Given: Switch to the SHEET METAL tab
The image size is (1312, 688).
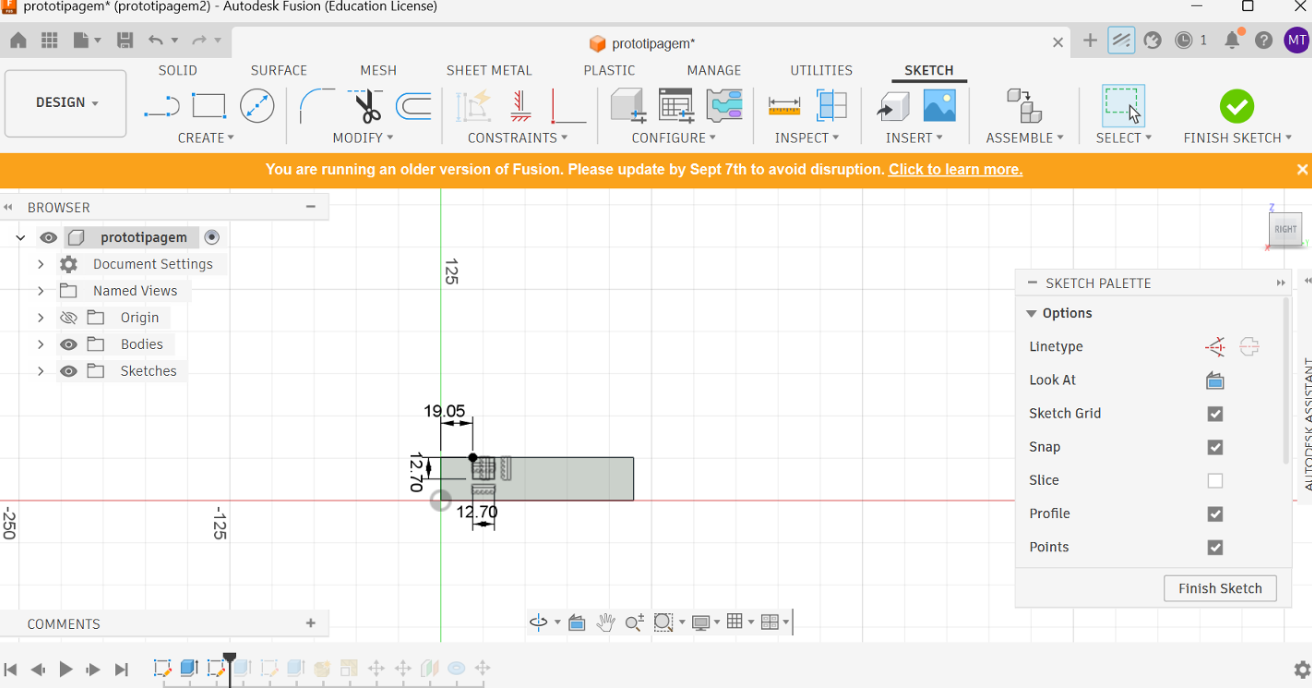Looking at the screenshot, I should point(489,70).
